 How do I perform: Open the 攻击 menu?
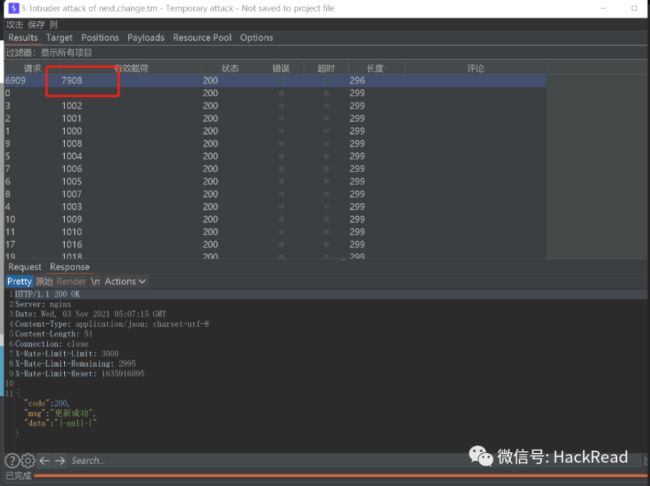pos(15,24)
